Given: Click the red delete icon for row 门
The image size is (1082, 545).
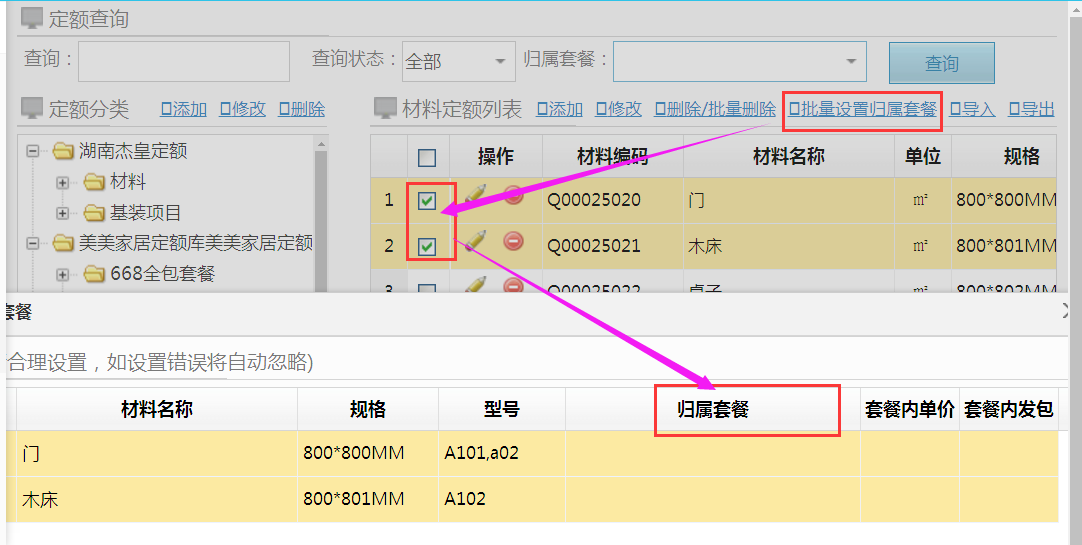Looking at the screenshot, I should [x=513, y=196].
